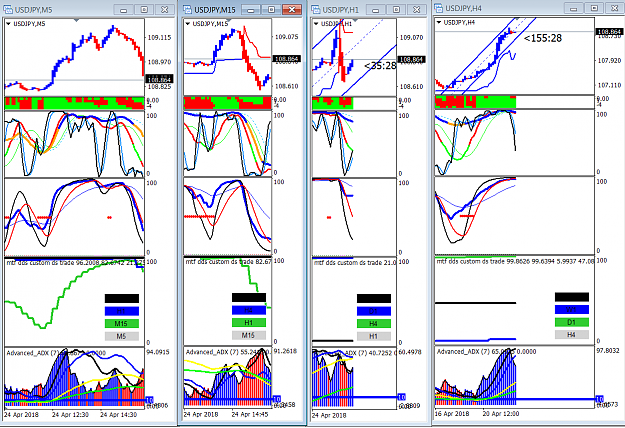Expand the USDJPY,M5 chart label arrow
This screenshot has height=428, width=625.
(x=8, y=24)
